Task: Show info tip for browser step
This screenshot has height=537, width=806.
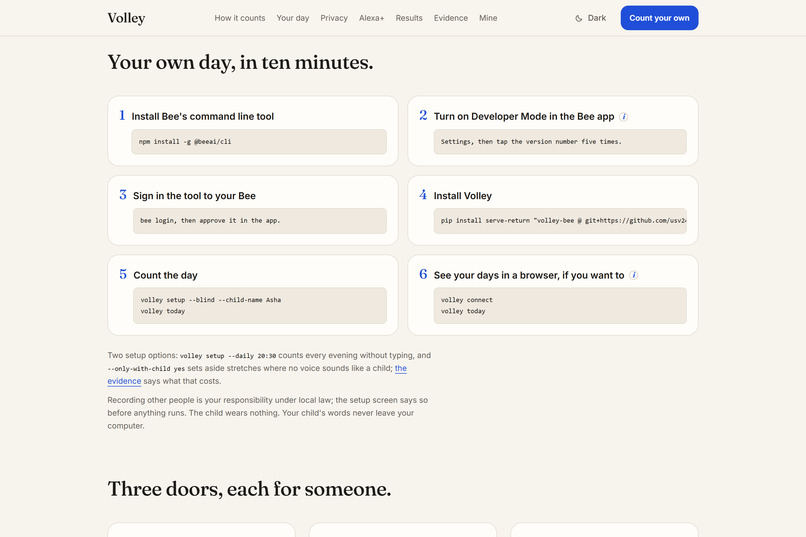Action: pyautogui.click(x=634, y=275)
